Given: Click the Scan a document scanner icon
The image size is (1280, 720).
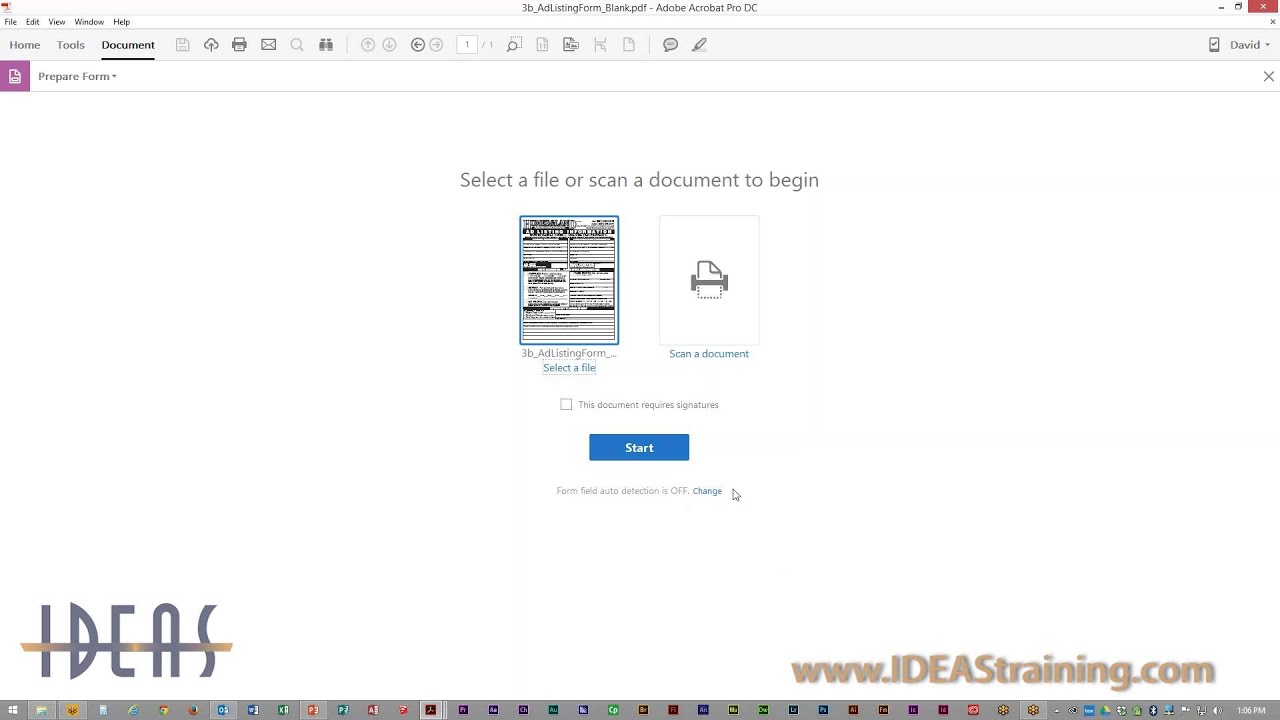Looking at the screenshot, I should 709,280.
